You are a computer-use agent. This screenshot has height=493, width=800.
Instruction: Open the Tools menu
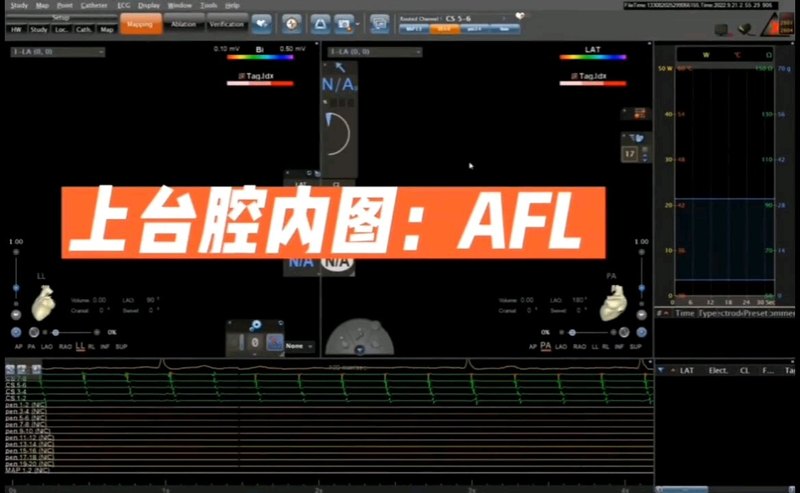coord(208,5)
